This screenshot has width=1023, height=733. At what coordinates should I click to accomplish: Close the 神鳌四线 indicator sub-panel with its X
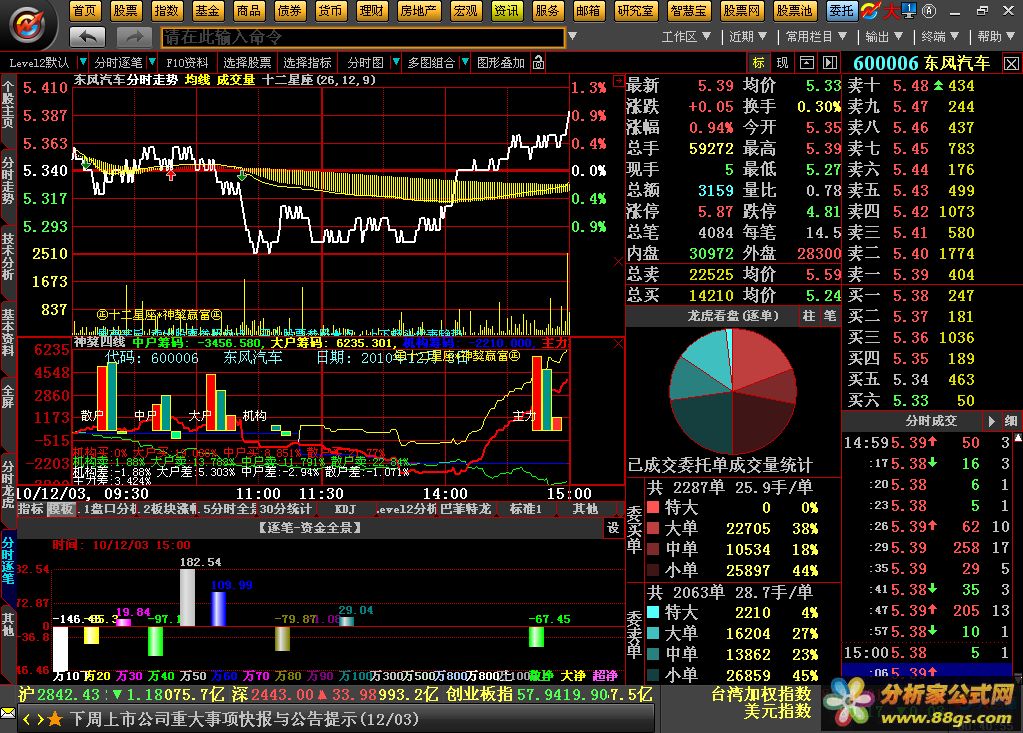point(618,344)
